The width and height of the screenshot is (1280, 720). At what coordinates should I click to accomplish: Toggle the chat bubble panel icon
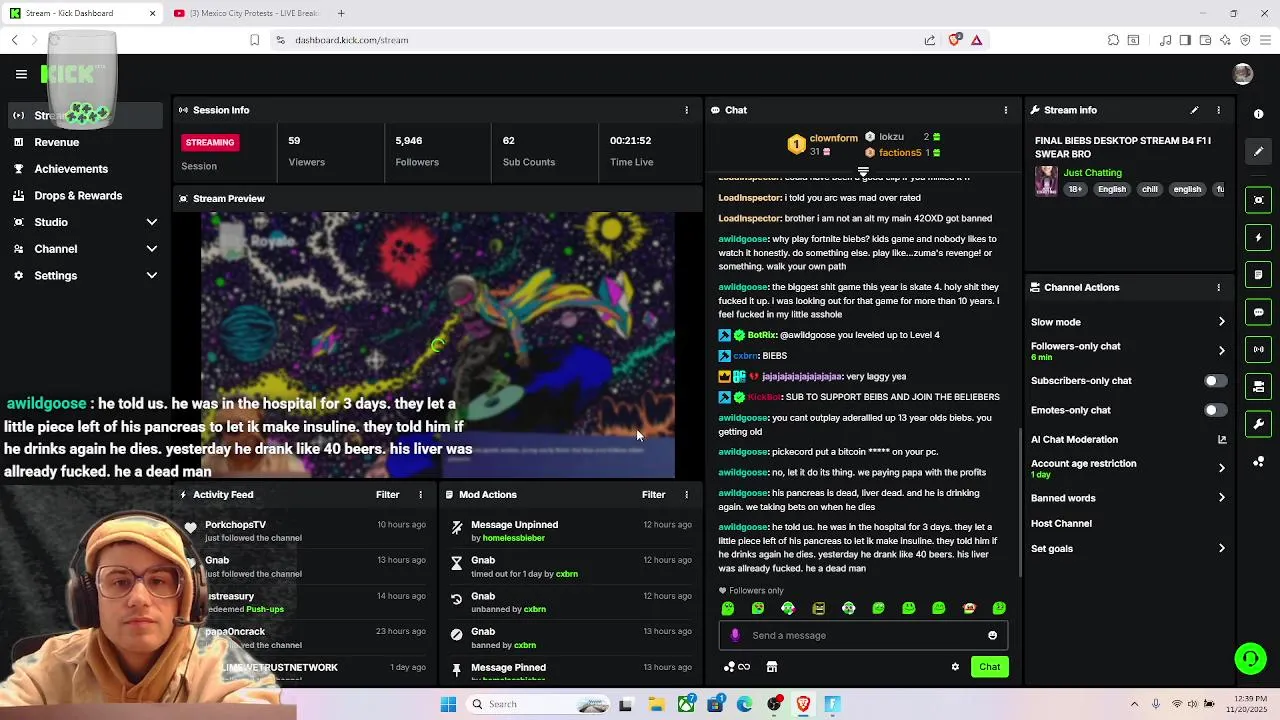click(x=1259, y=312)
